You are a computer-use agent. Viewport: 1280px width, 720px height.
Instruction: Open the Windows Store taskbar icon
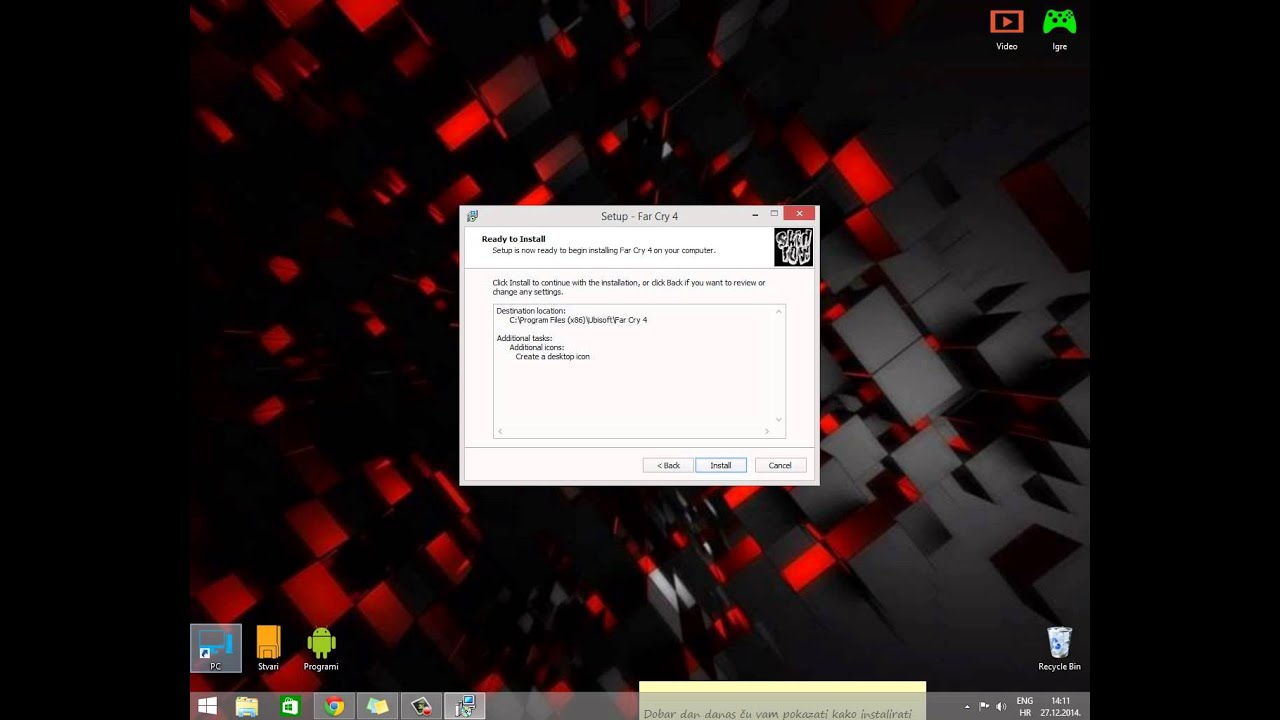click(x=290, y=706)
